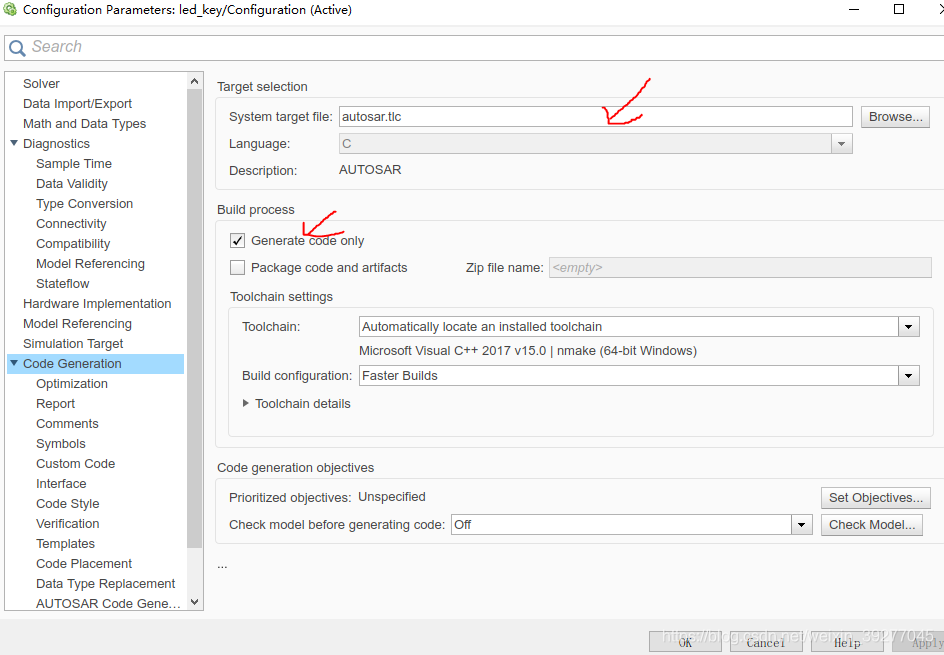Open Verification settings

67,523
